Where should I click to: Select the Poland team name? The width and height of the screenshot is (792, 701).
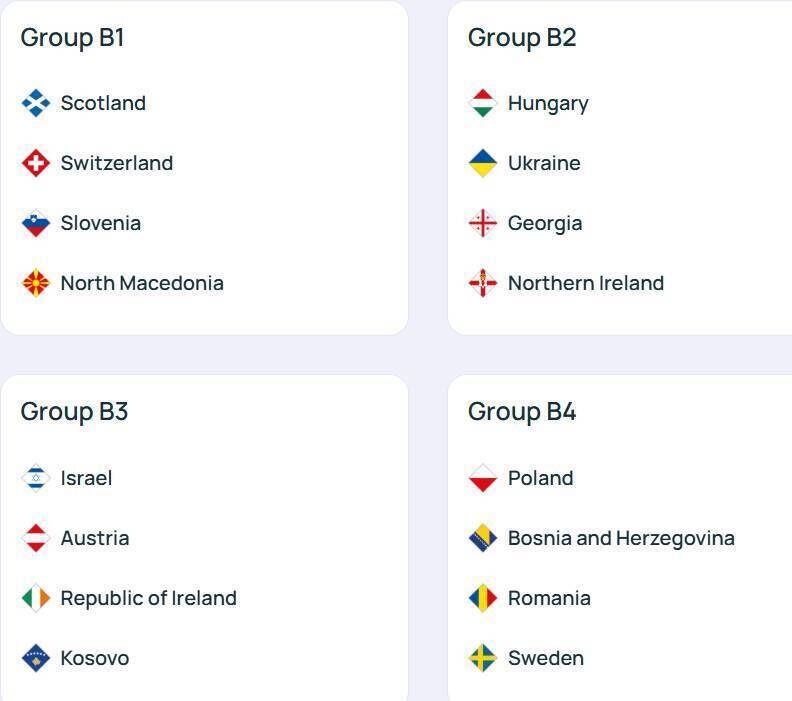[540, 478]
